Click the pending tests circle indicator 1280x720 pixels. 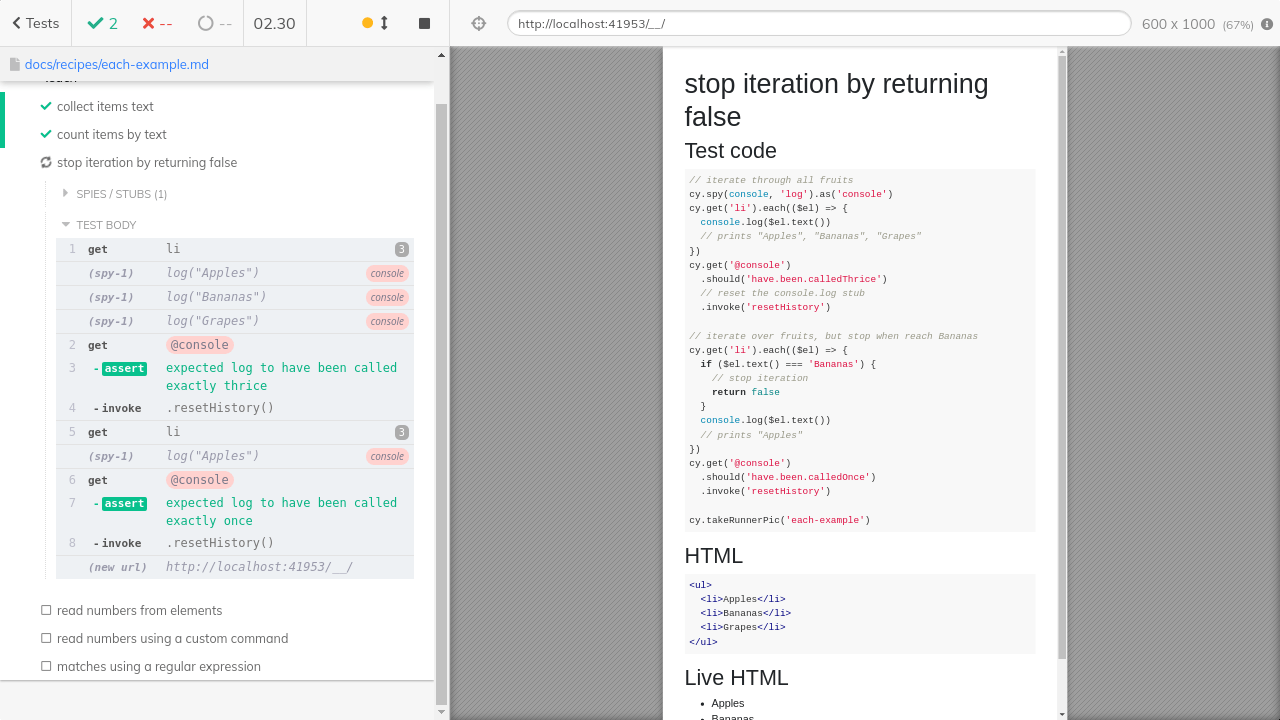[212, 22]
